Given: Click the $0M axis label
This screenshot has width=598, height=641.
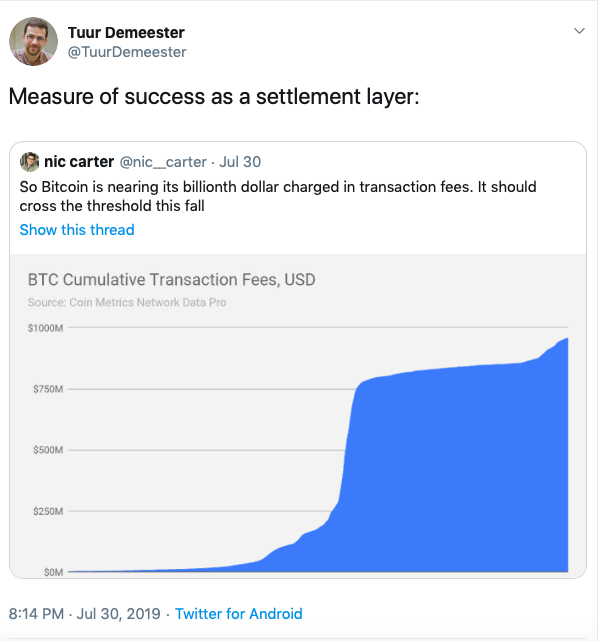Looking at the screenshot, I should point(54,572).
